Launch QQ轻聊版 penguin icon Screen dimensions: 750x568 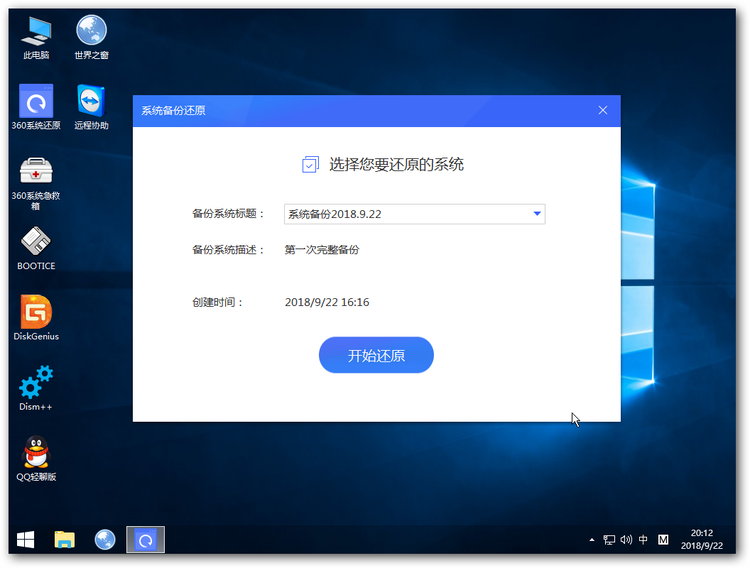click(x=36, y=458)
